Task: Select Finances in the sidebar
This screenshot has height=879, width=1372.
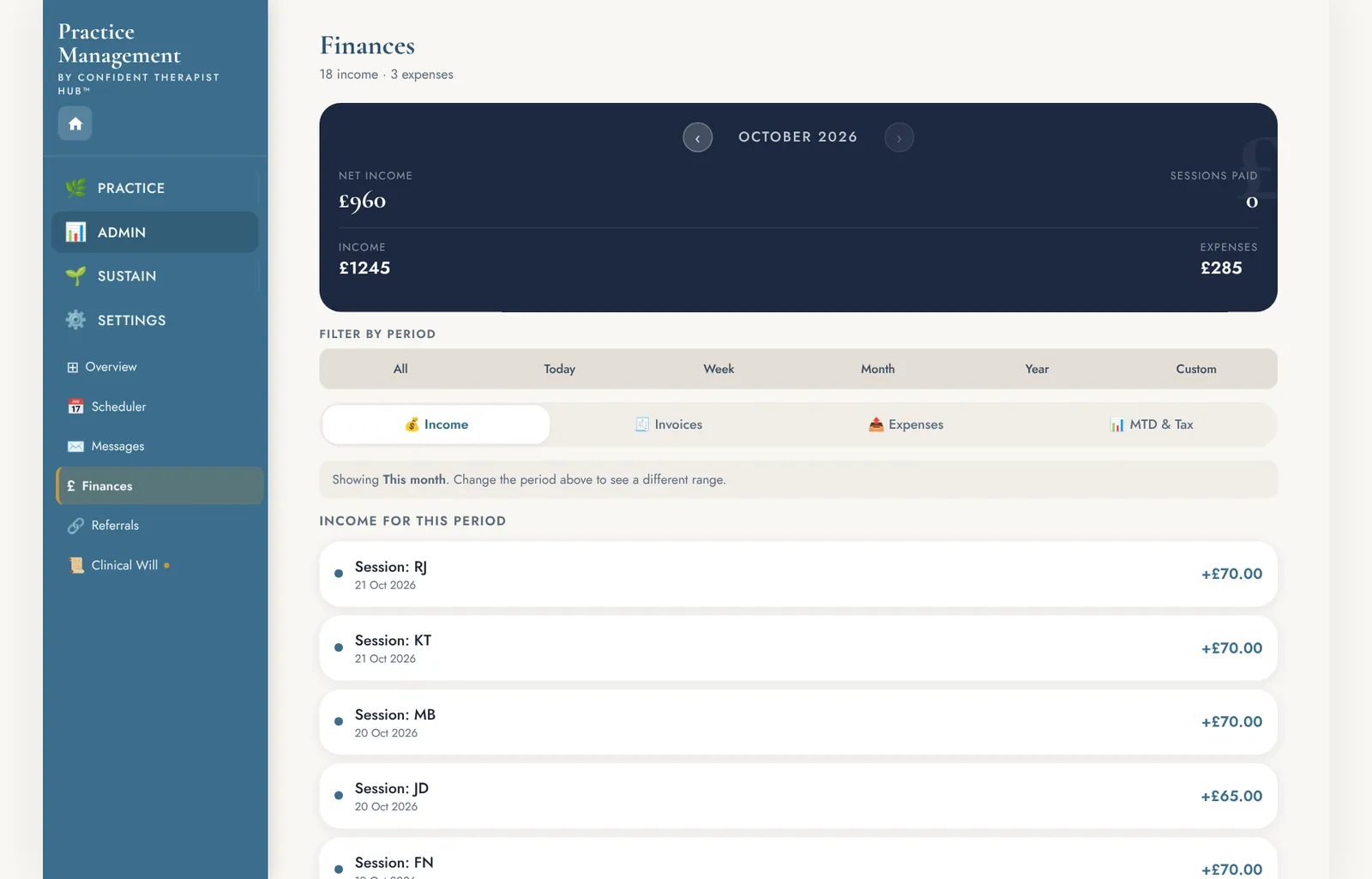Action: pos(159,485)
